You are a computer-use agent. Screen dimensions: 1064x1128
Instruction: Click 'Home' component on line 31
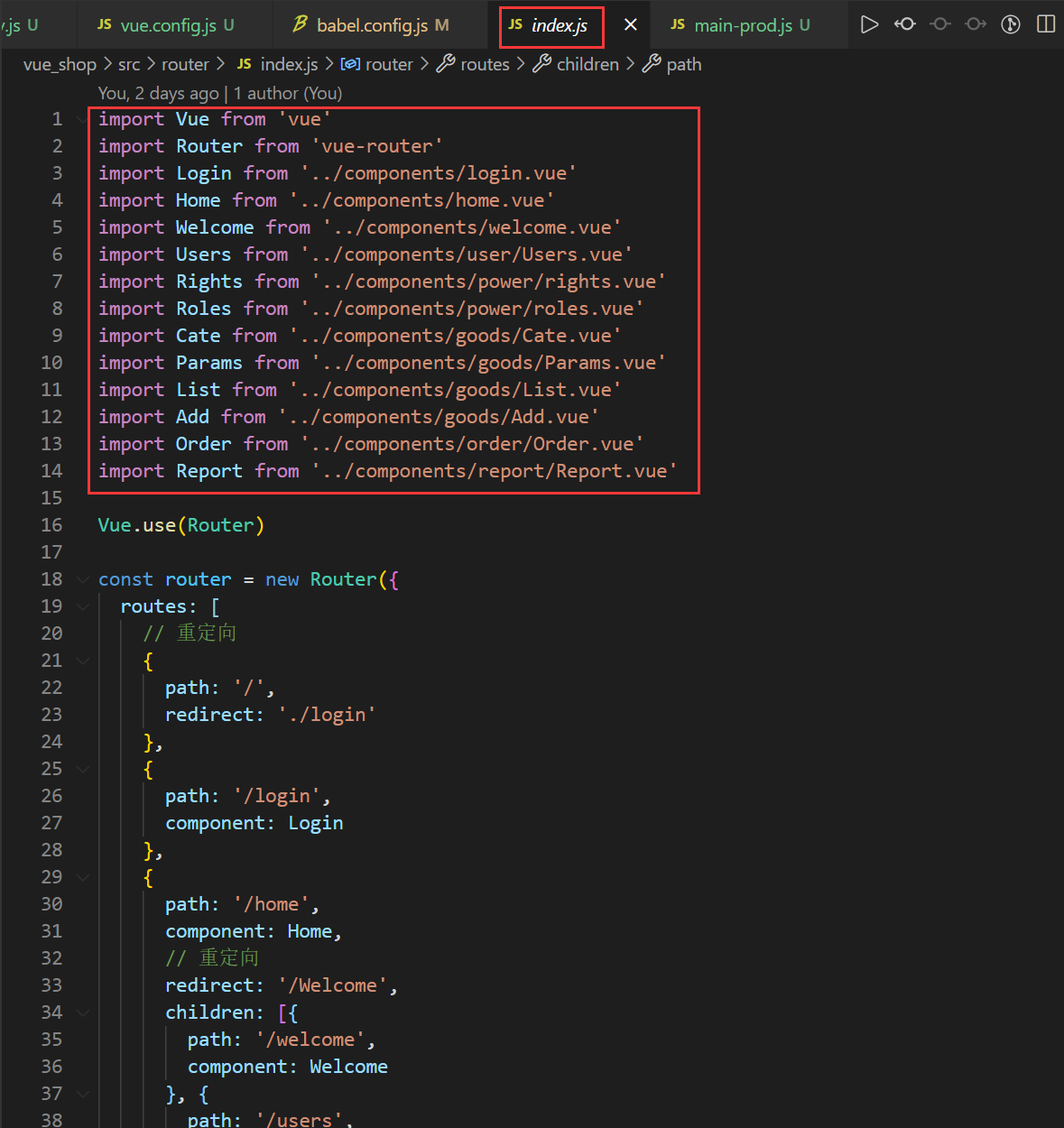point(310,931)
